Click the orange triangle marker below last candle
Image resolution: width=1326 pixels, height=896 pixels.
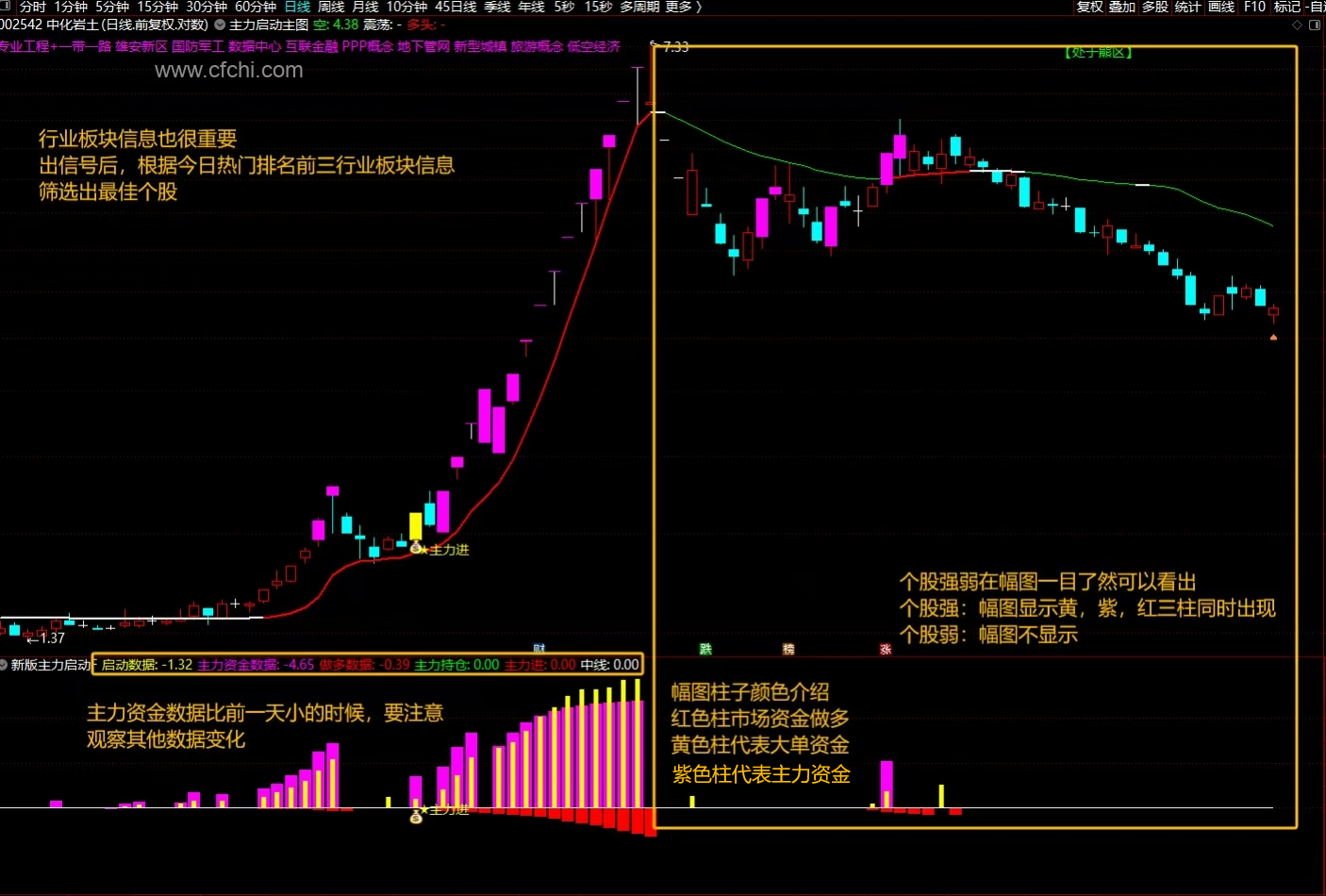pyautogui.click(x=1273, y=337)
